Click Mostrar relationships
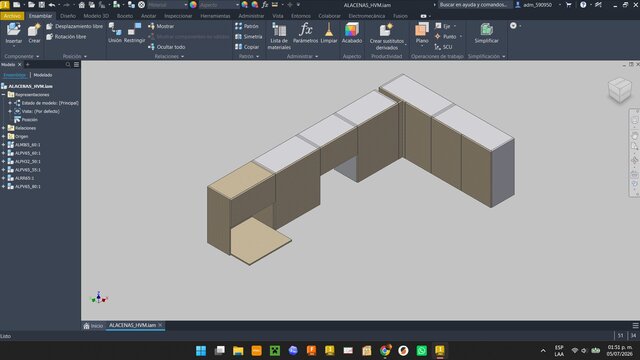 161,26
